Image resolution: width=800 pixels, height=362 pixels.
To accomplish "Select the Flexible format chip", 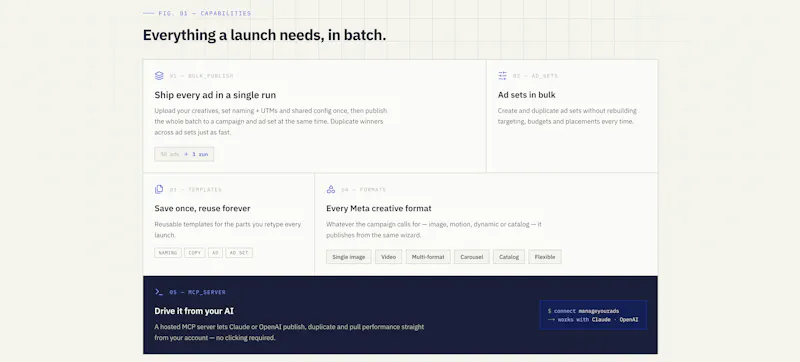I will pyautogui.click(x=545, y=256).
